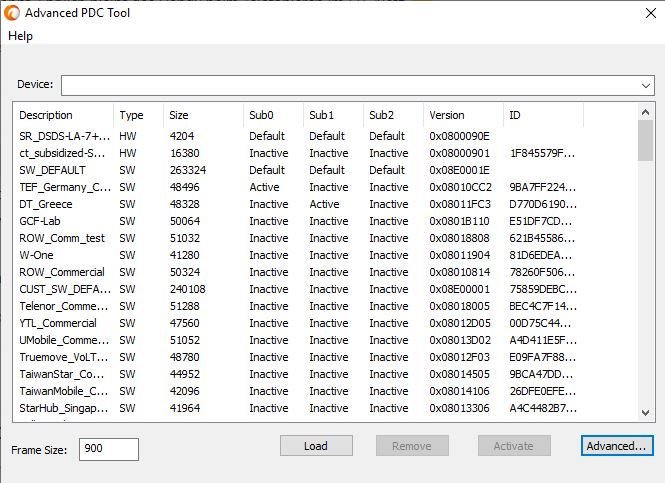Sort by Type column header
Image resolution: width=665 pixels, height=483 pixels.
pyautogui.click(x=138, y=115)
